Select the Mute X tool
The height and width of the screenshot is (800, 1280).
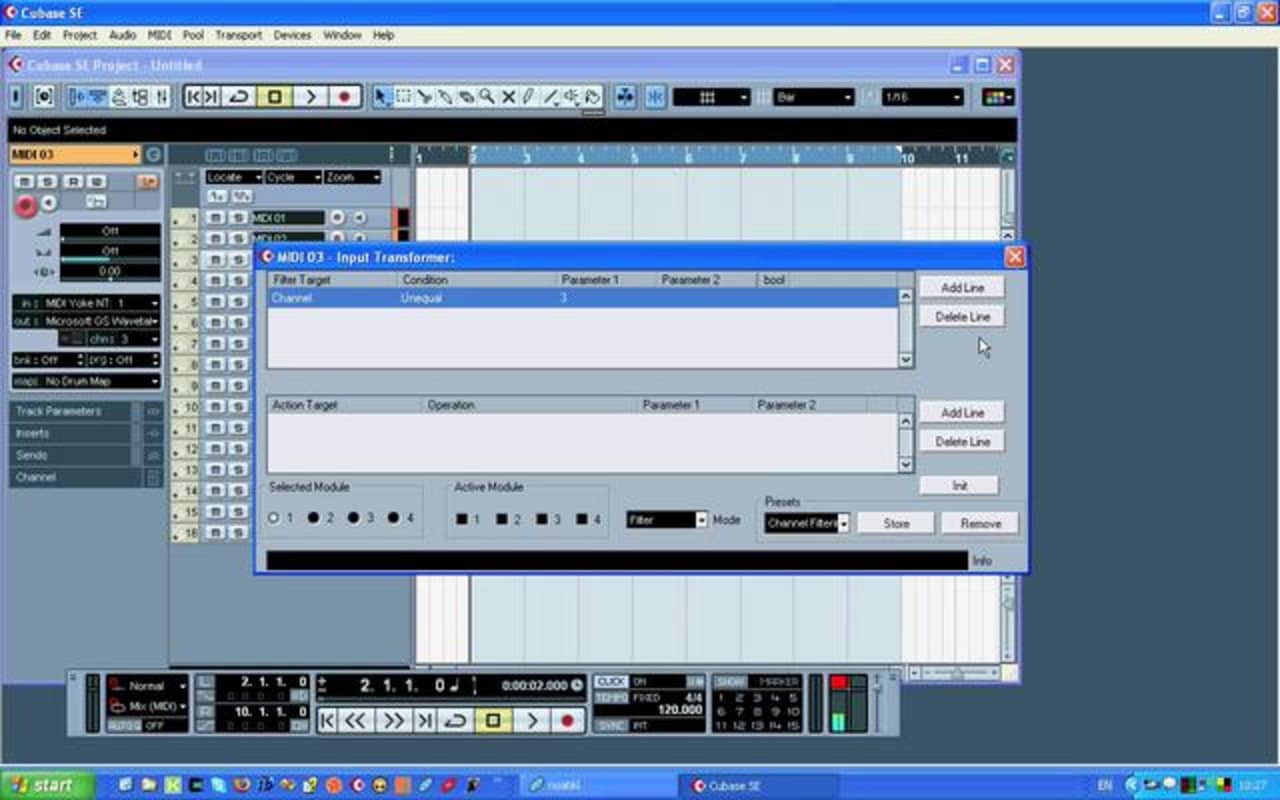pyautogui.click(x=508, y=97)
